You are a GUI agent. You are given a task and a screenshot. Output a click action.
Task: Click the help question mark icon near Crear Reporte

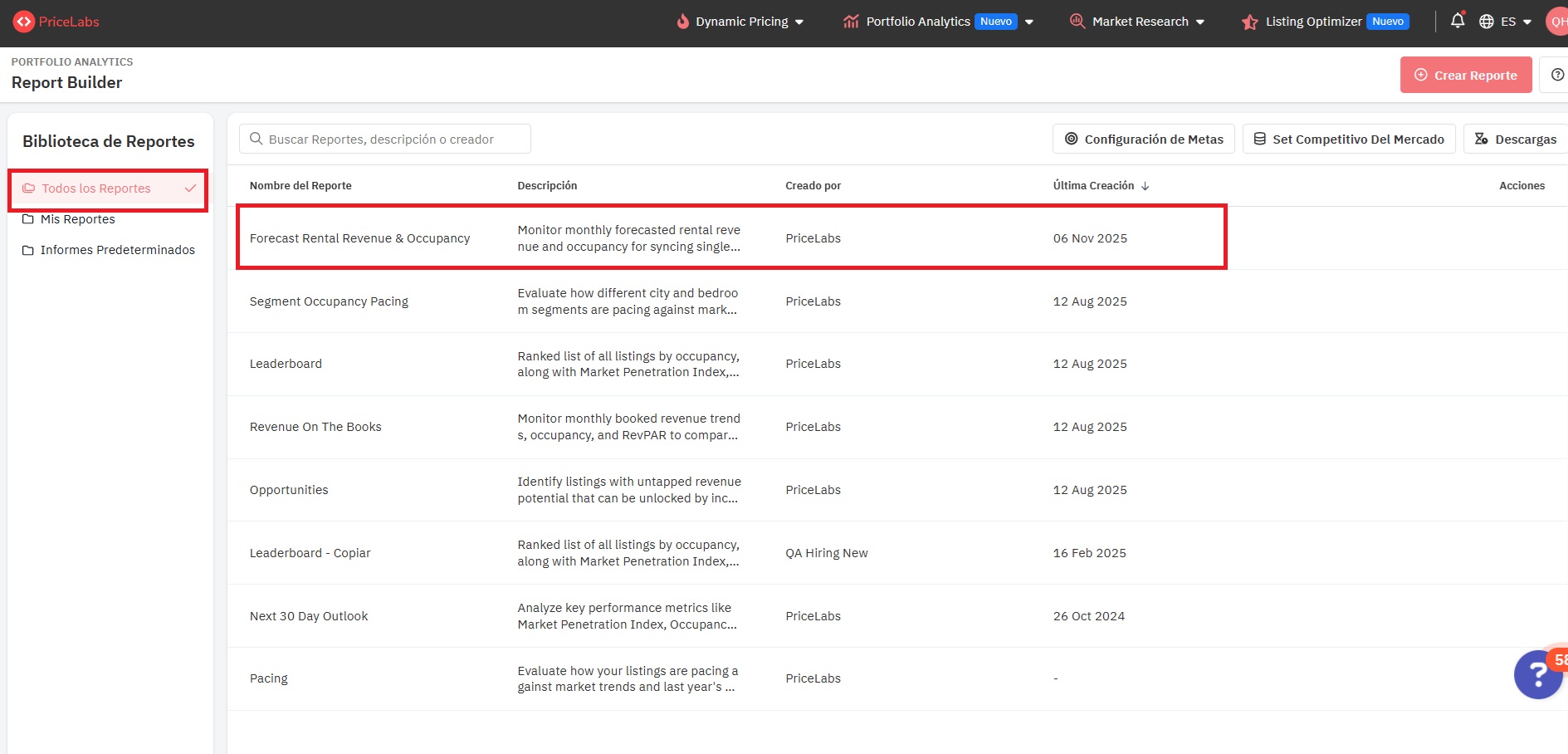(x=1556, y=75)
